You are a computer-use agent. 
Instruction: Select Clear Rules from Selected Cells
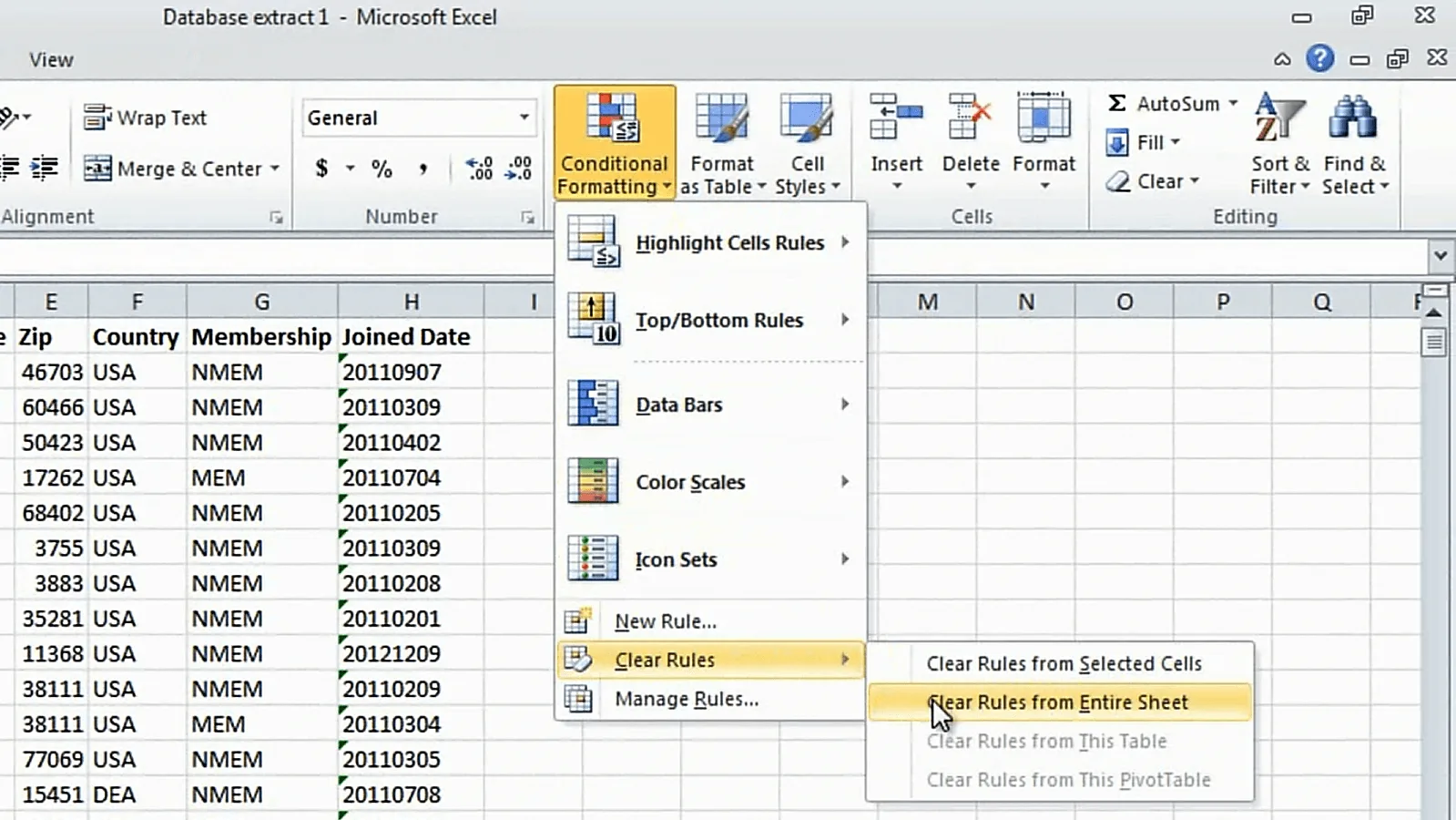pos(1061,663)
